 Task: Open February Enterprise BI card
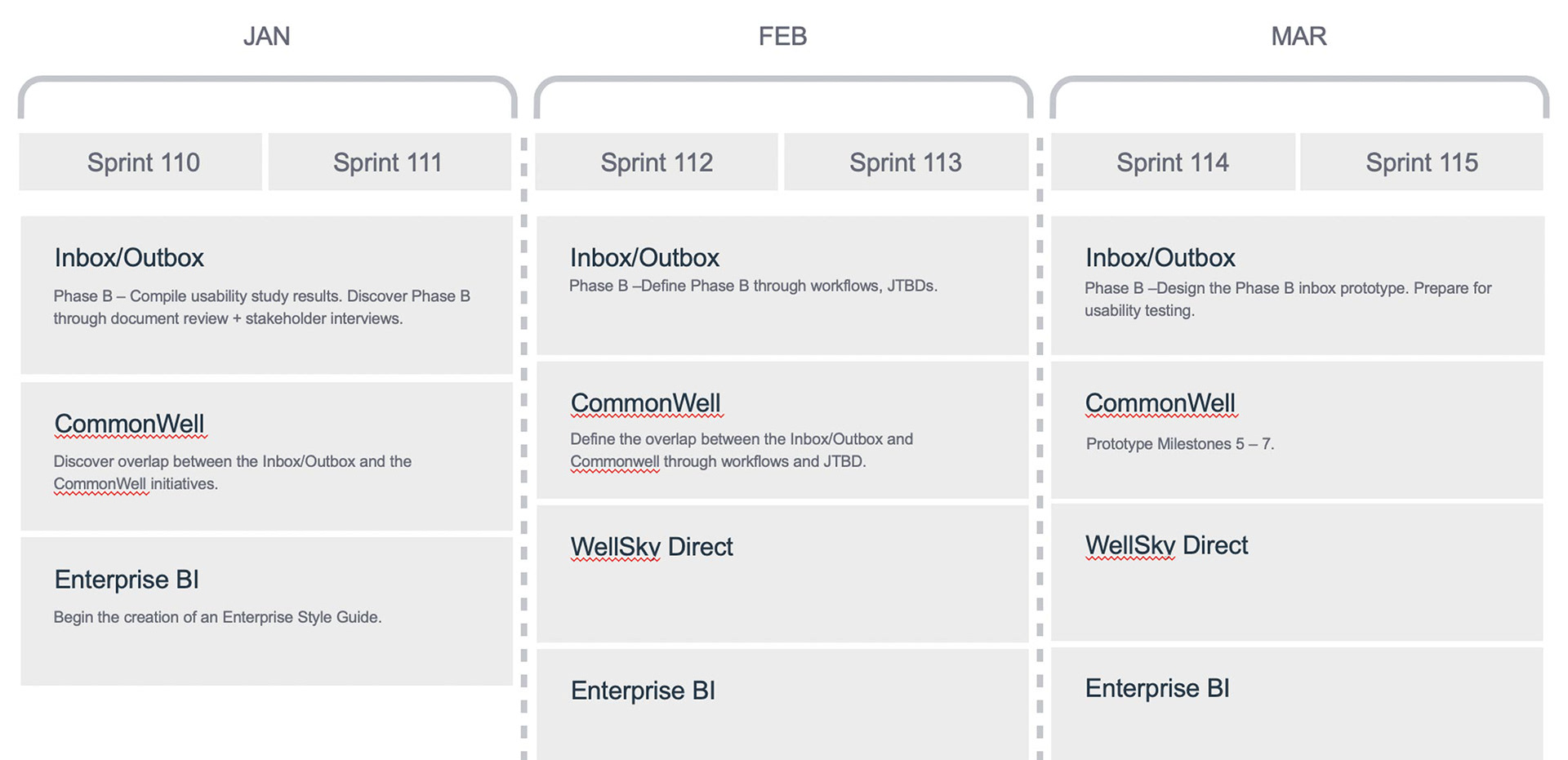tap(782, 704)
